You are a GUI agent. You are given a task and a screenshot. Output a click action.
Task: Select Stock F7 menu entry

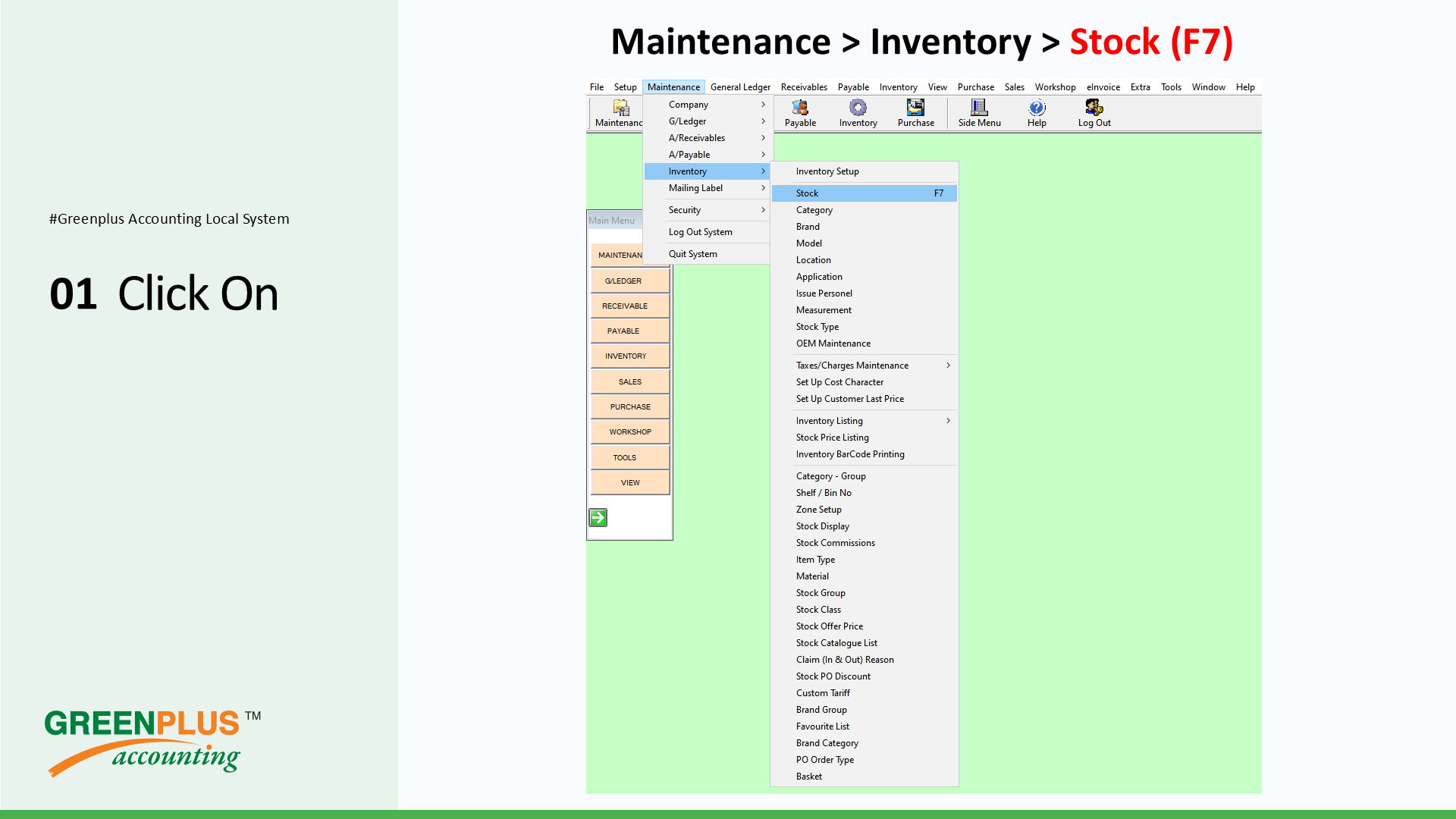864,193
